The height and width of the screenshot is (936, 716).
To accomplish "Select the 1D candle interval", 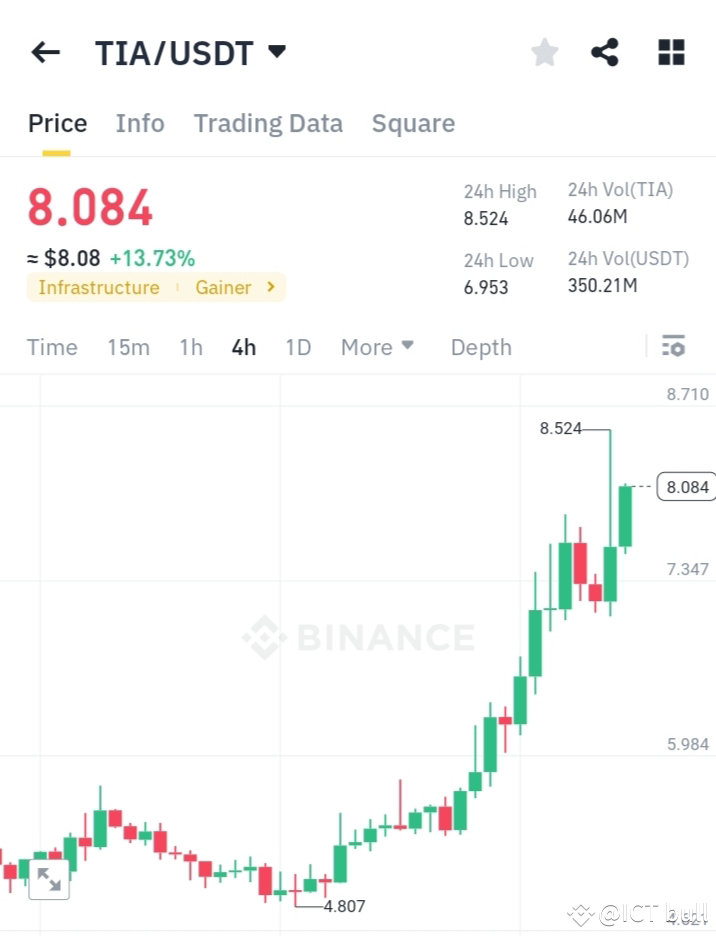I will [x=297, y=347].
